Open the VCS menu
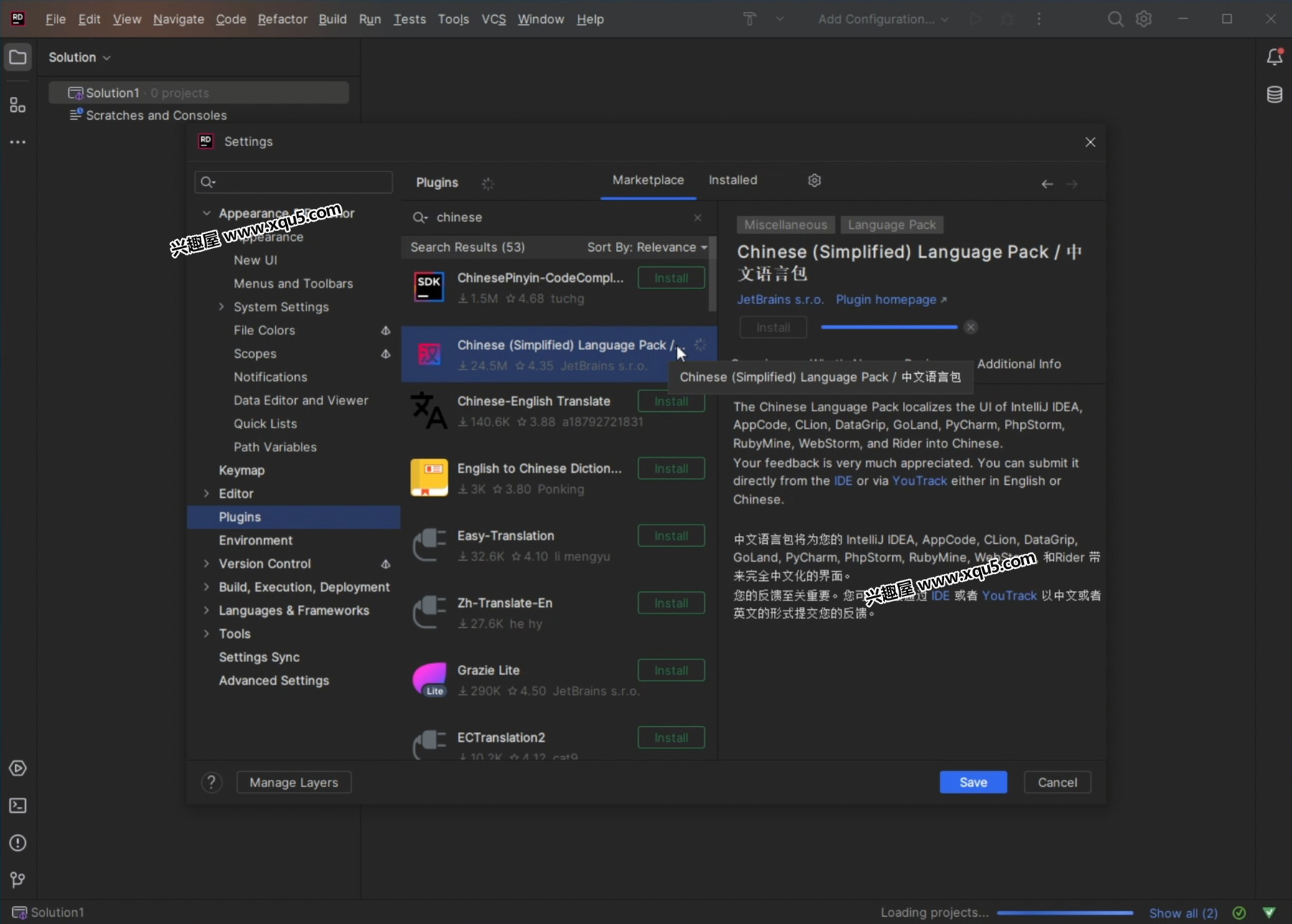Viewport: 1292px width, 924px height. pyautogui.click(x=493, y=19)
